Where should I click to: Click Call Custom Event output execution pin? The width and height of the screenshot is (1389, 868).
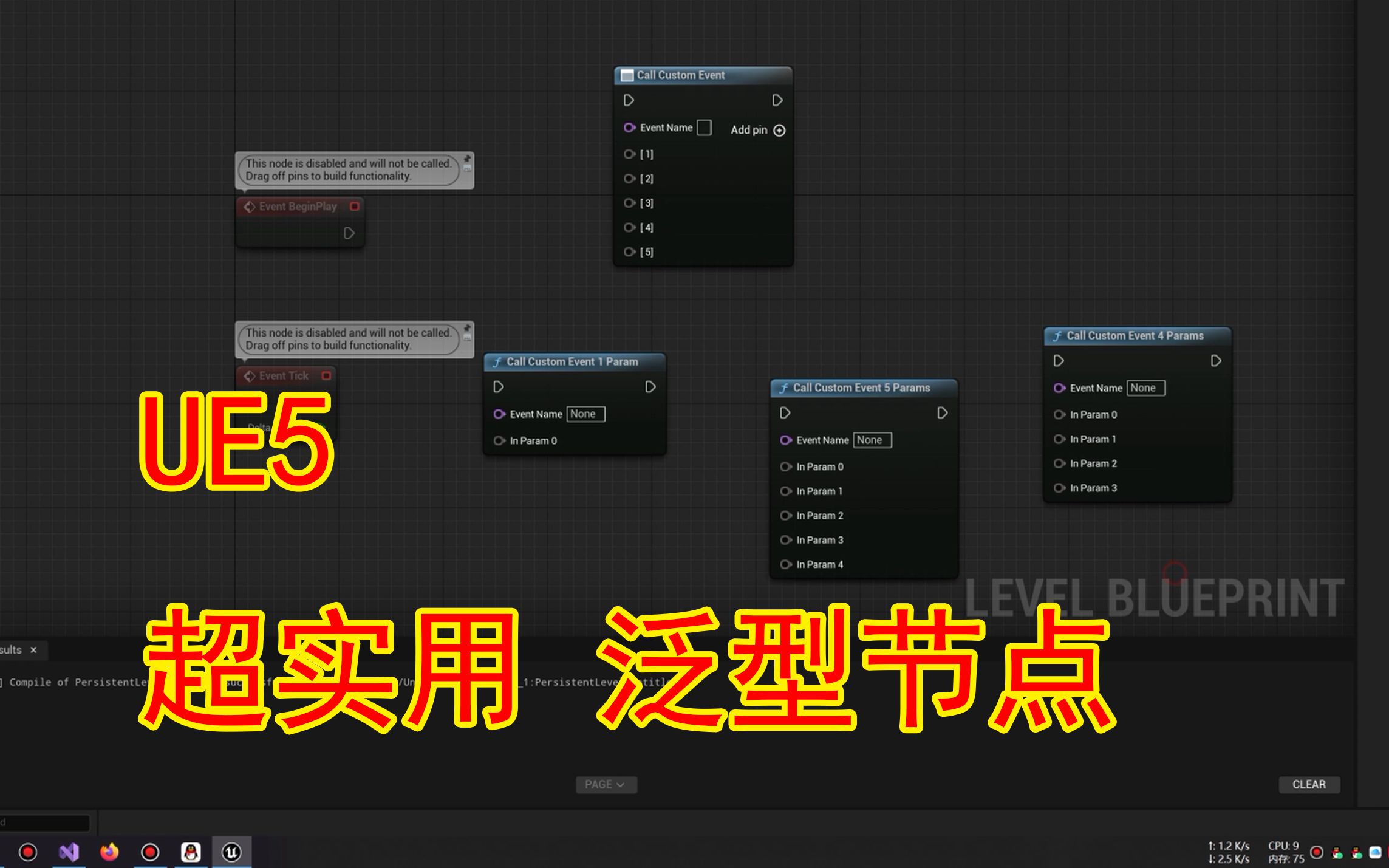(777, 100)
